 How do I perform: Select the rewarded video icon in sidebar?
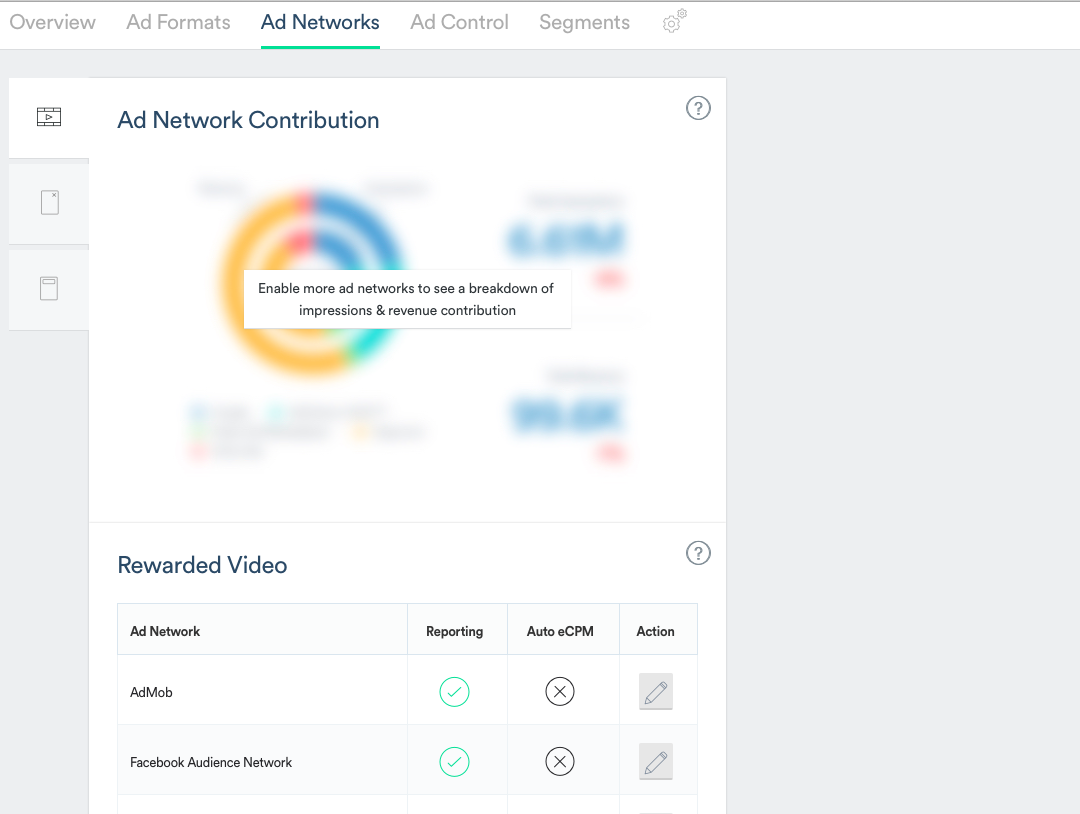(x=49, y=118)
